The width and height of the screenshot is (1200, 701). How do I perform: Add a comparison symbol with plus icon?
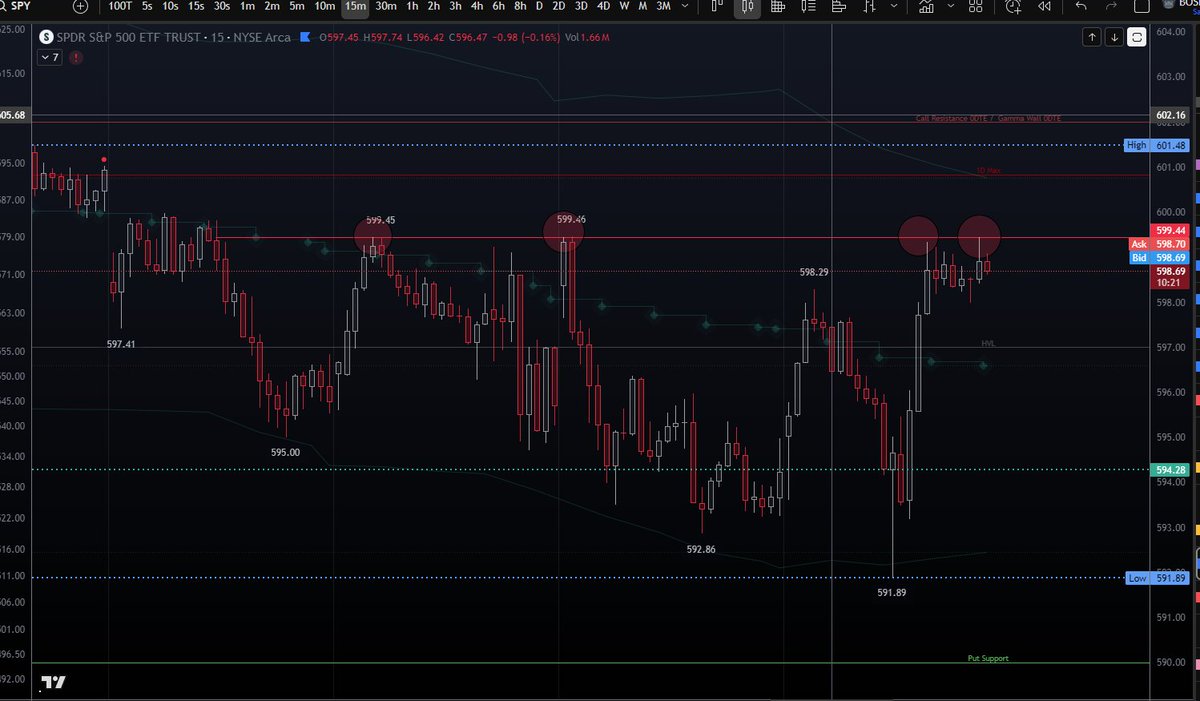[x=78, y=7]
